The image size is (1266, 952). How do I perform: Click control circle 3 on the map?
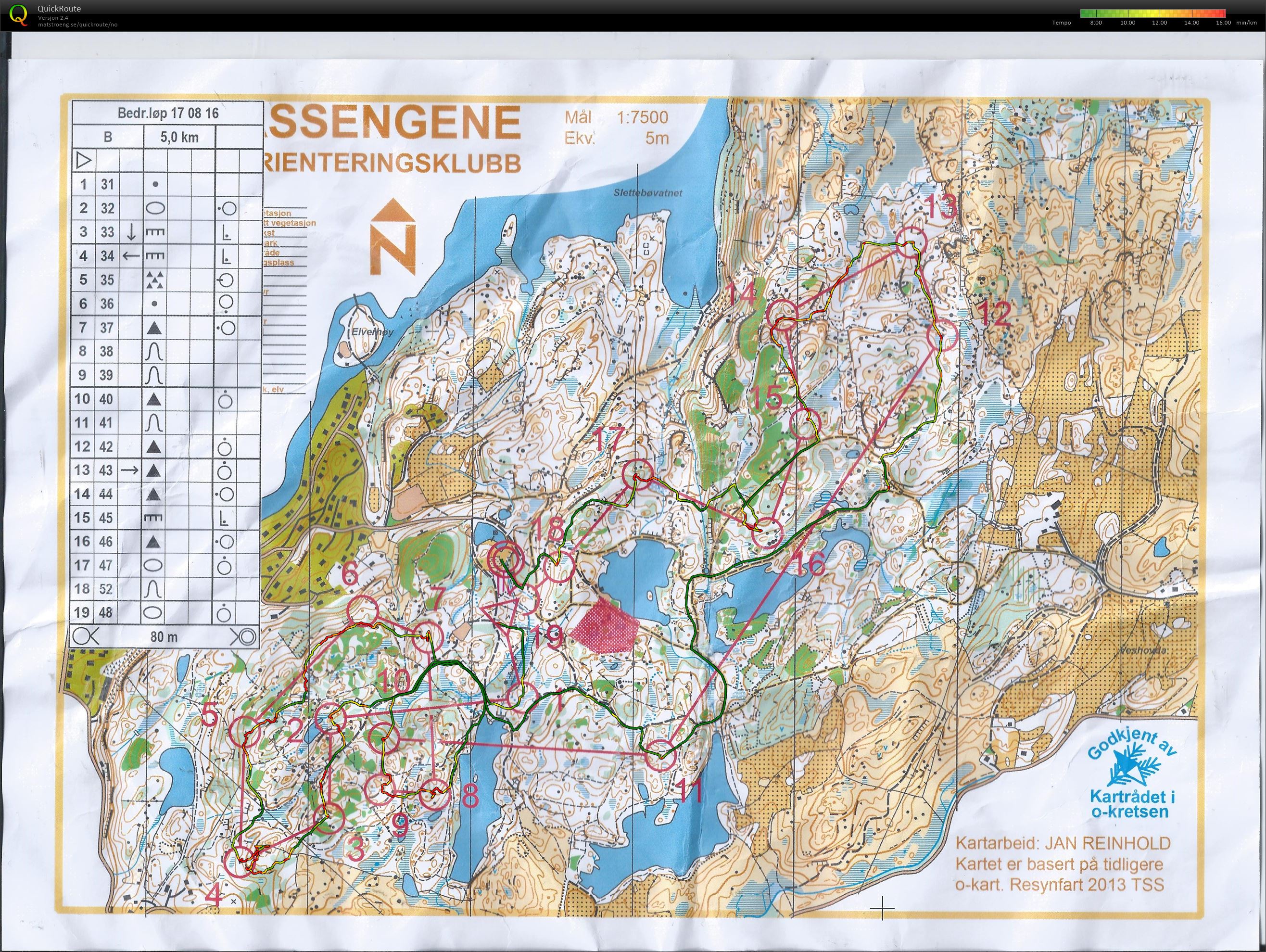click(x=329, y=818)
